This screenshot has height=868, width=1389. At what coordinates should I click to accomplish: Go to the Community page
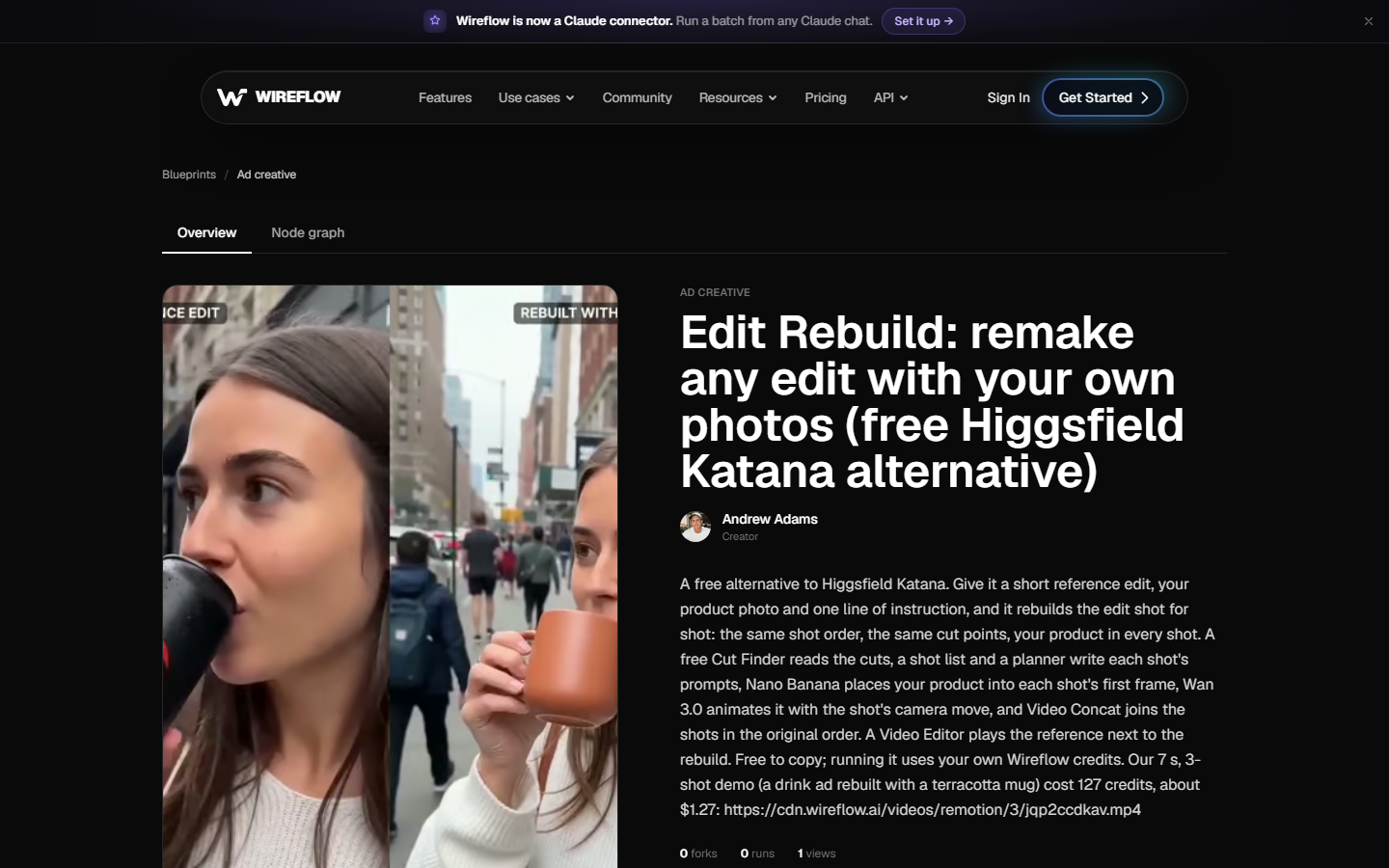tap(637, 97)
